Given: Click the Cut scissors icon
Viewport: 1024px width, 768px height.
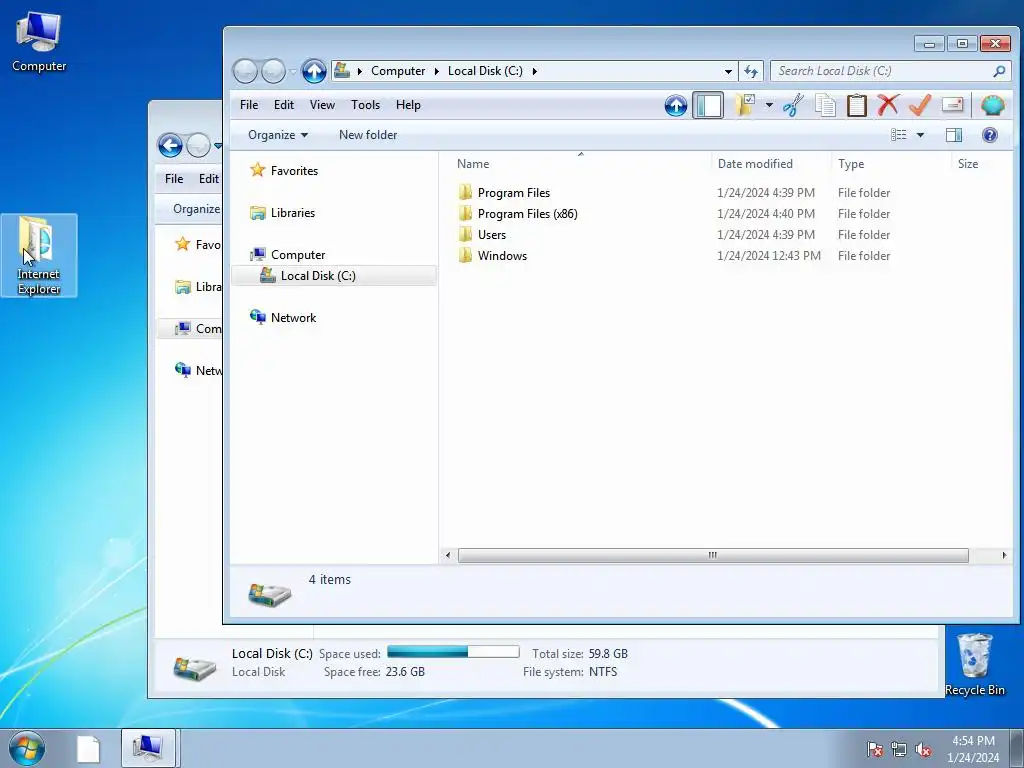Looking at the screenshot, I should pyautogui.click(x=793, y=105).
